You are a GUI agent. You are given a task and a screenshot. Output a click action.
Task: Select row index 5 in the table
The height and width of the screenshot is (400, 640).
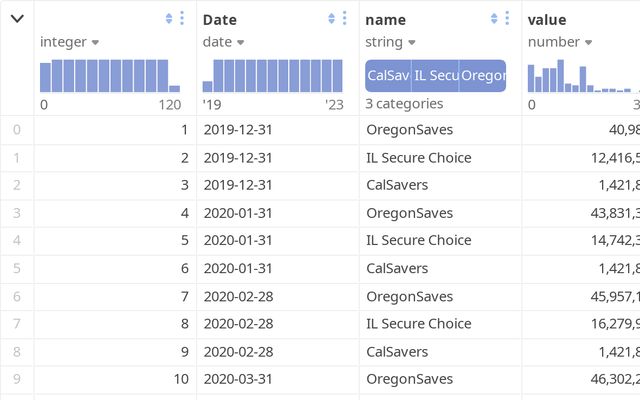[16, 268]
